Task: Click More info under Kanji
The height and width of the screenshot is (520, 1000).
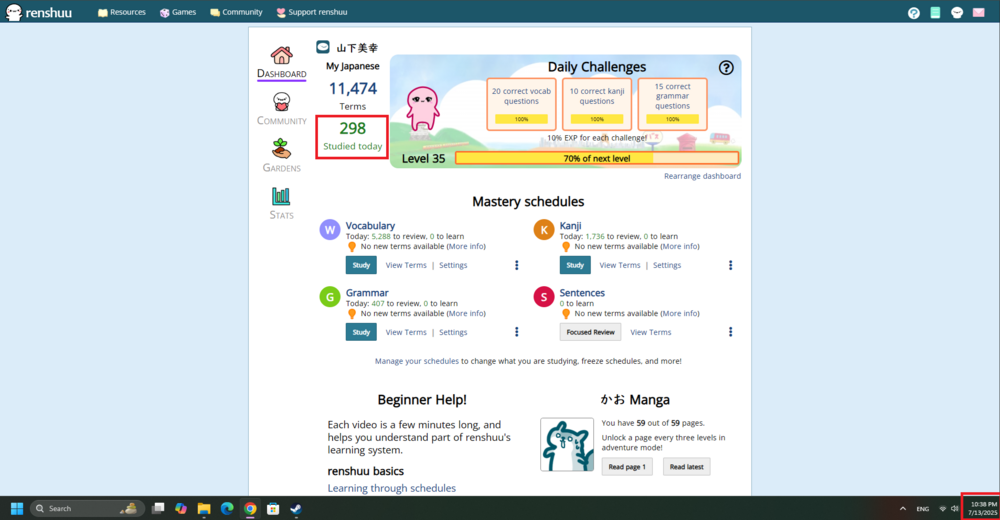Action: point(680,246)
